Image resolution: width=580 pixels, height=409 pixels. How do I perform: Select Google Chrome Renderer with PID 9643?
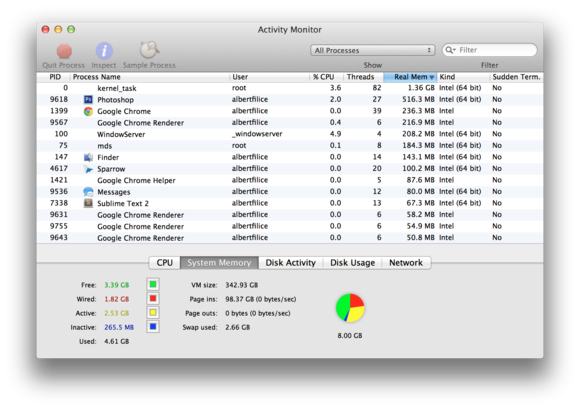tap(290, 237)
